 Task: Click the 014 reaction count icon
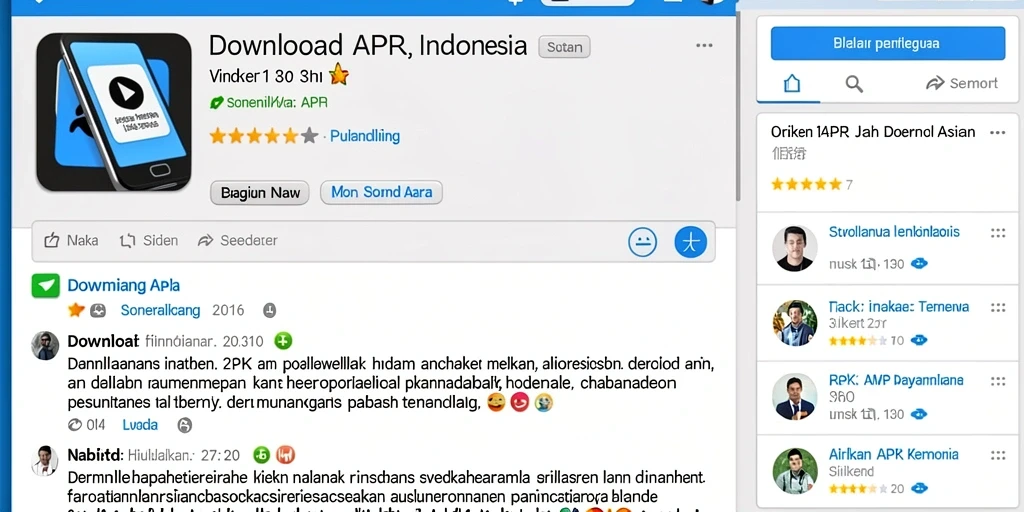pyautogui.click(x=74, y=425)
